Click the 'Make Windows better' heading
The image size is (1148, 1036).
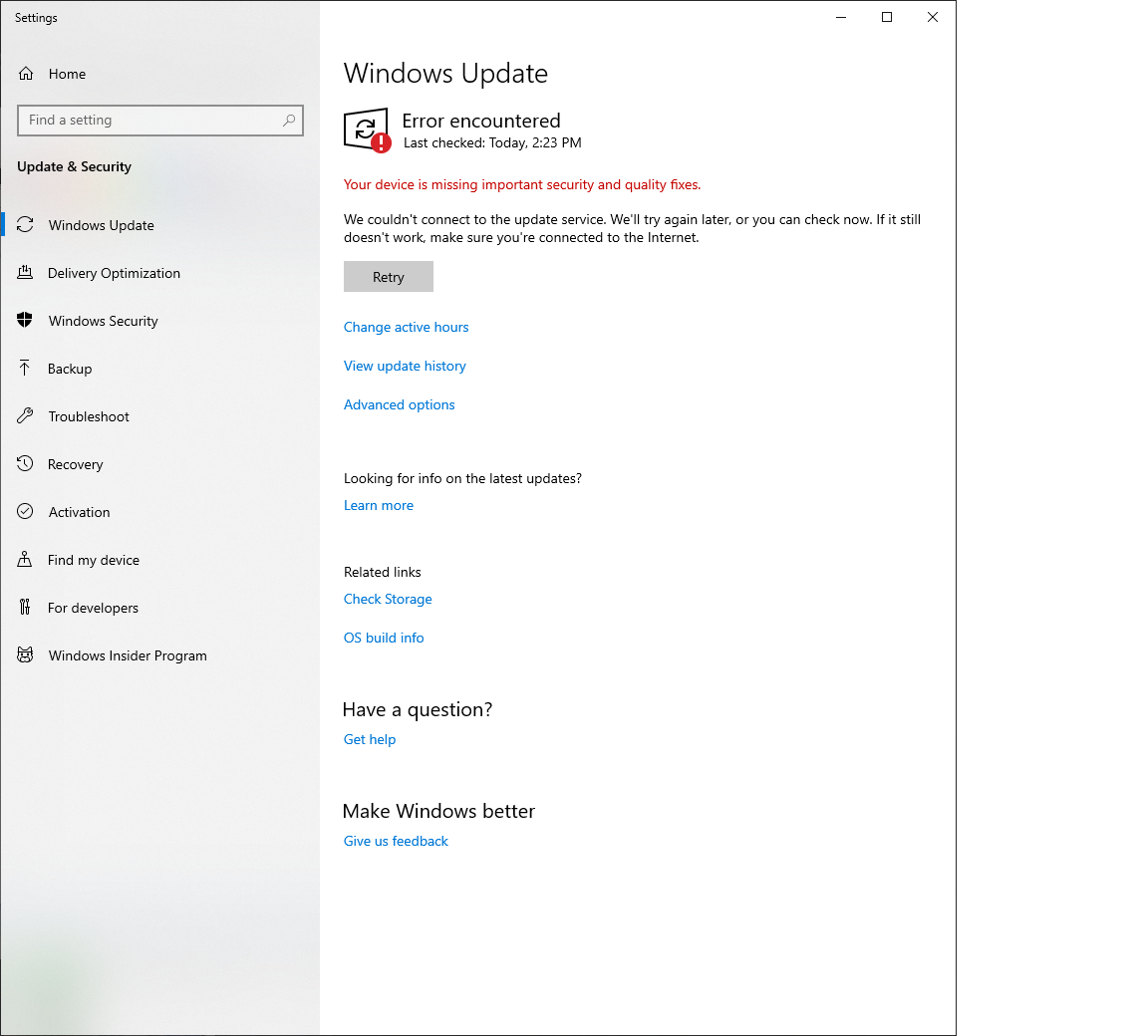tap(438, 812)
